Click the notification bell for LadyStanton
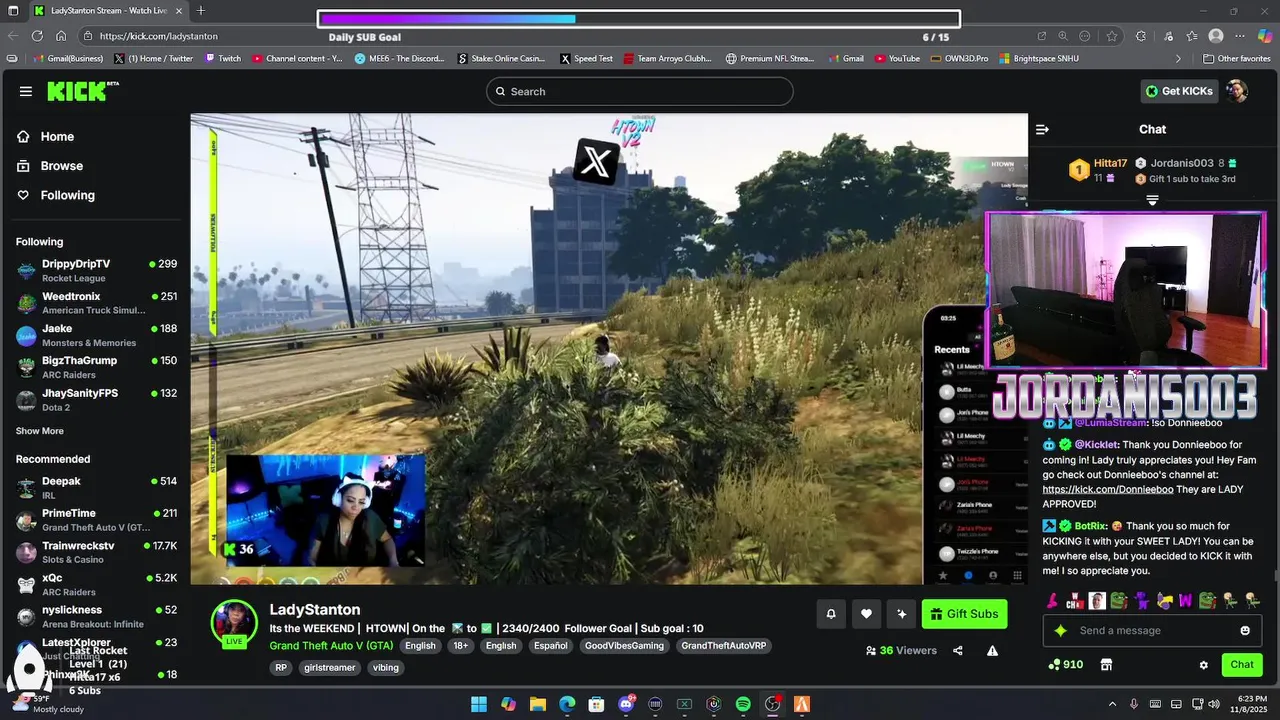This screenshot has height=720, width=1280. click(830, 614)
